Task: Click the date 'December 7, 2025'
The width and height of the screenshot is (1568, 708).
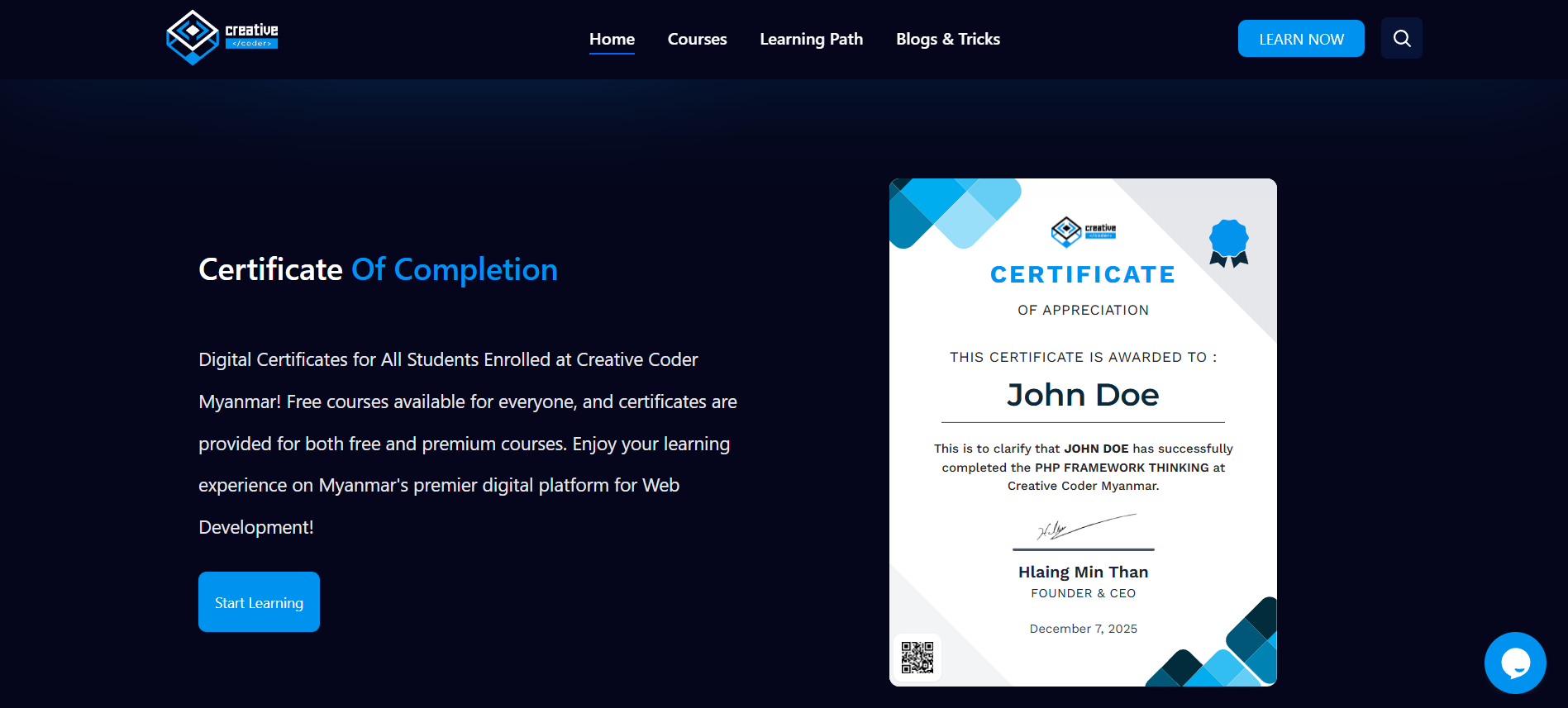Action: pyautogui.click(x=1083, y=629)
